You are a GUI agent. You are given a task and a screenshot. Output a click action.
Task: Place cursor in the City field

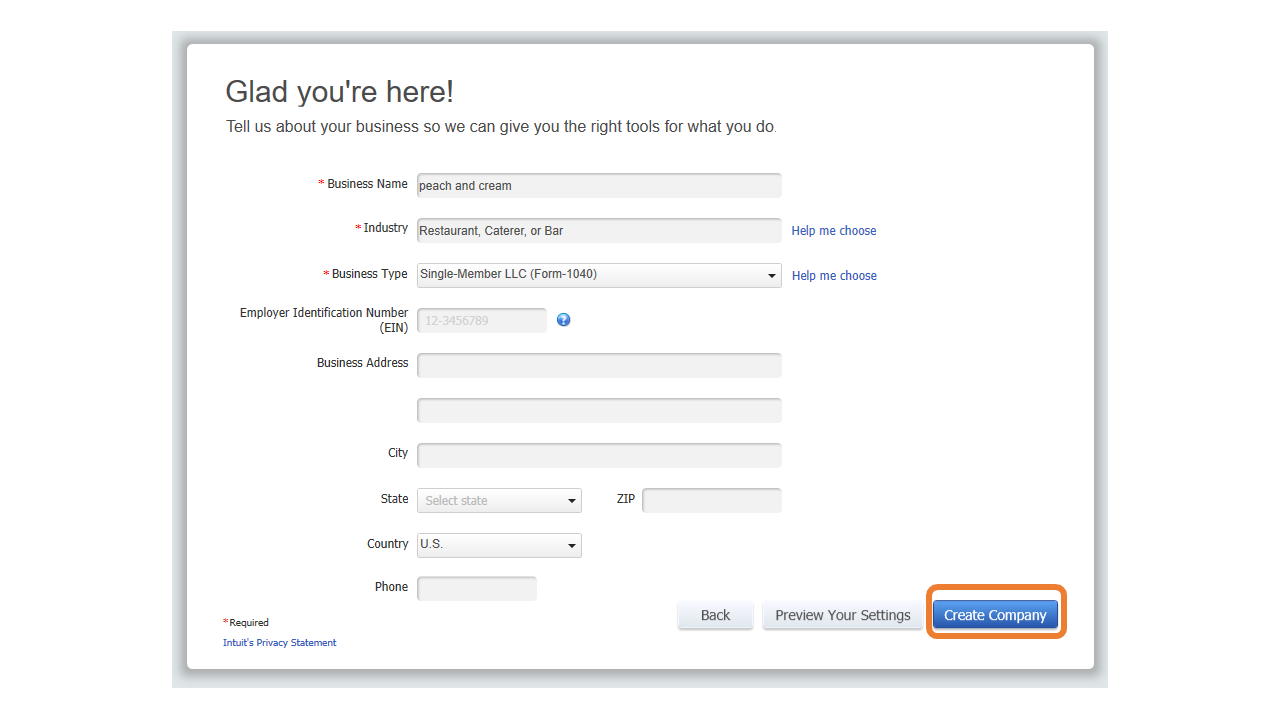point(598,455)
